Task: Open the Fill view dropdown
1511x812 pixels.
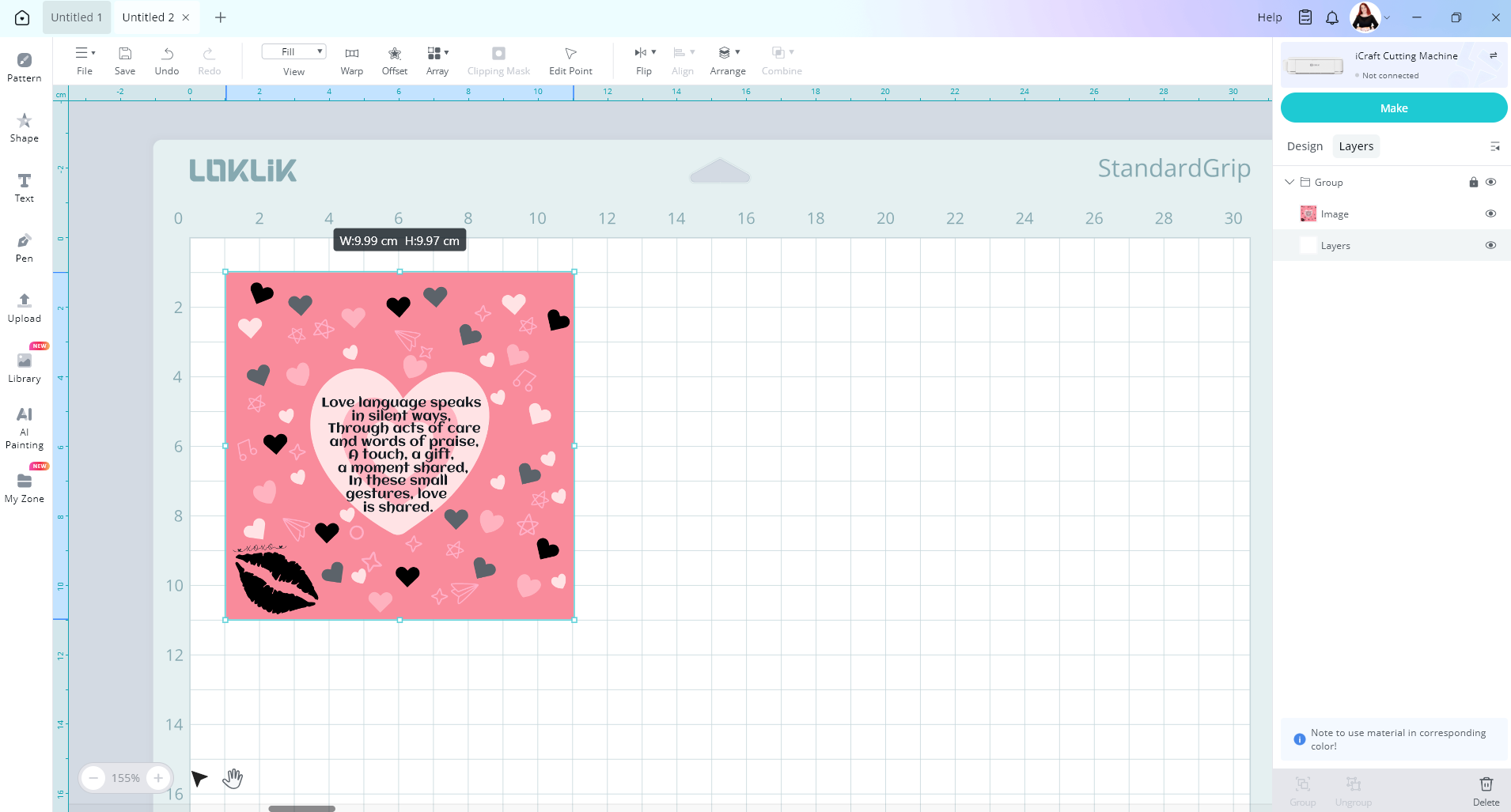Action: click(x=293, y=51)
